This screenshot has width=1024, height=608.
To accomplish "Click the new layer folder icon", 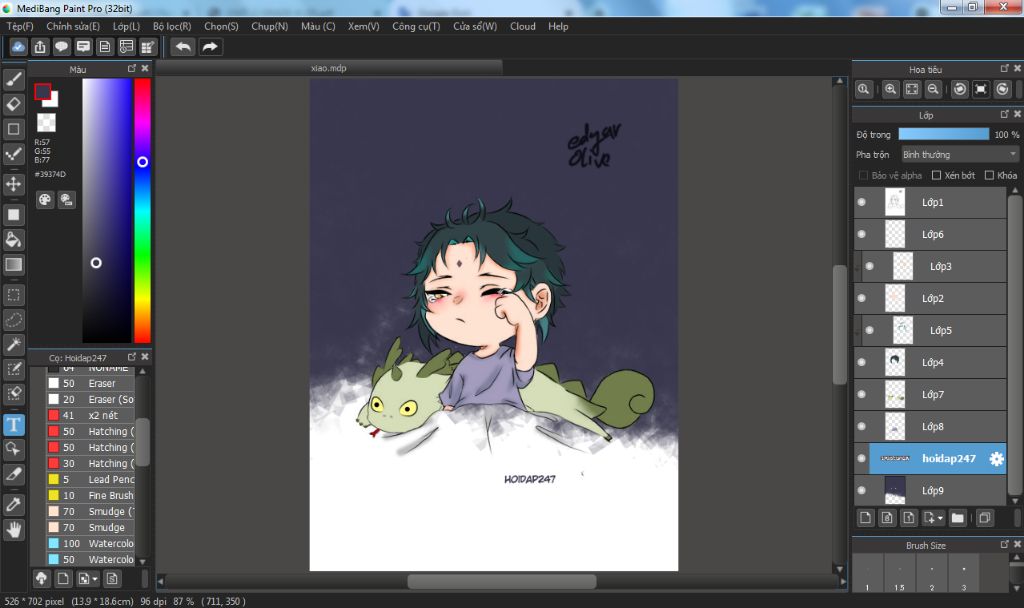I will point(957,518).
